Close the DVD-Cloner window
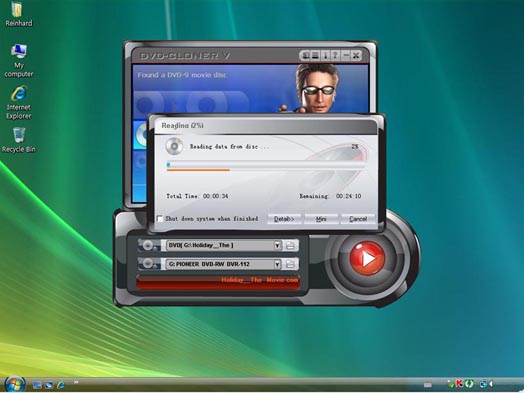Viewport: 524px width, 393px height. (x=356, y=55)
